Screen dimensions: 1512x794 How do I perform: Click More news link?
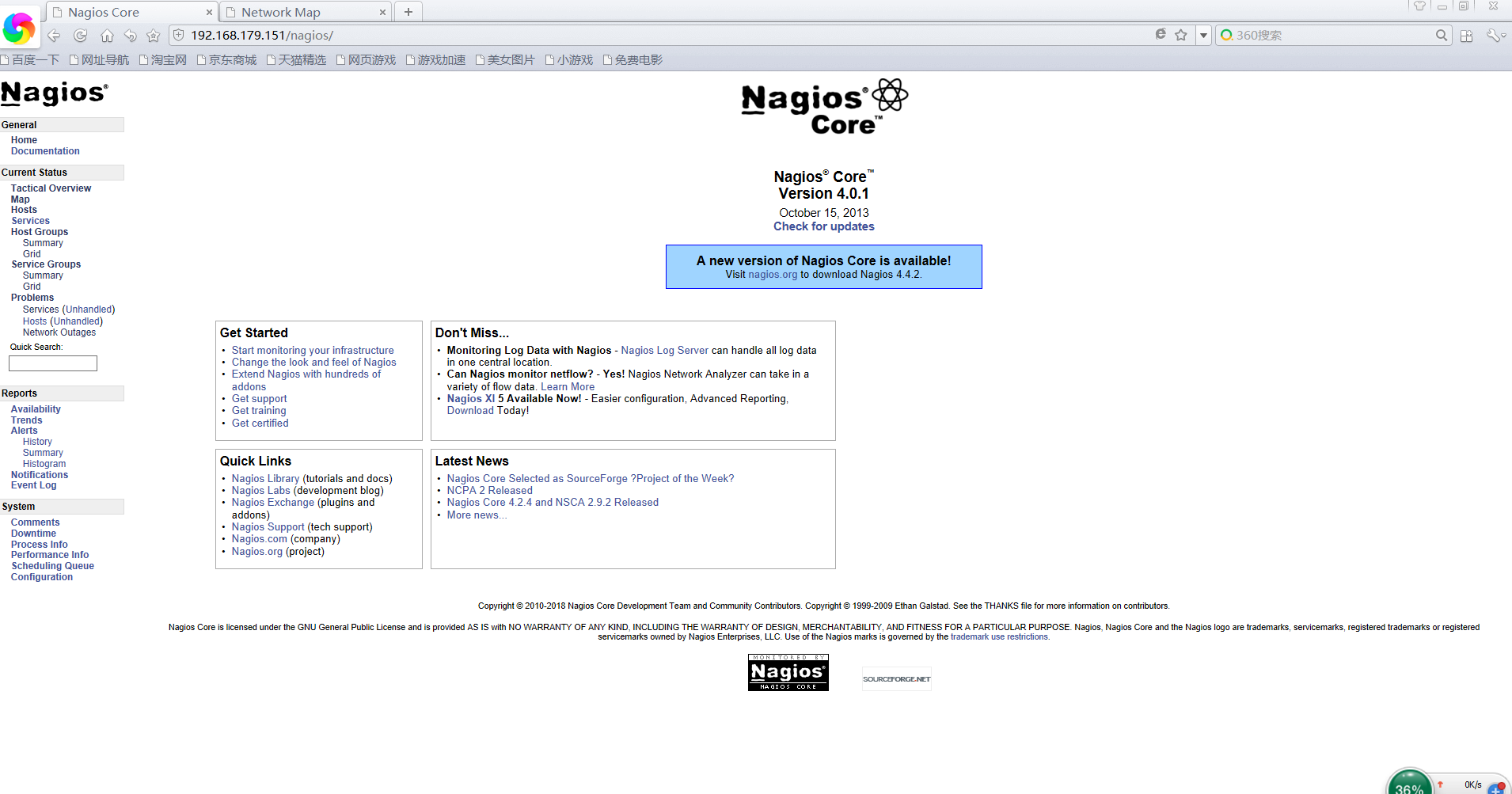[477, 515]
